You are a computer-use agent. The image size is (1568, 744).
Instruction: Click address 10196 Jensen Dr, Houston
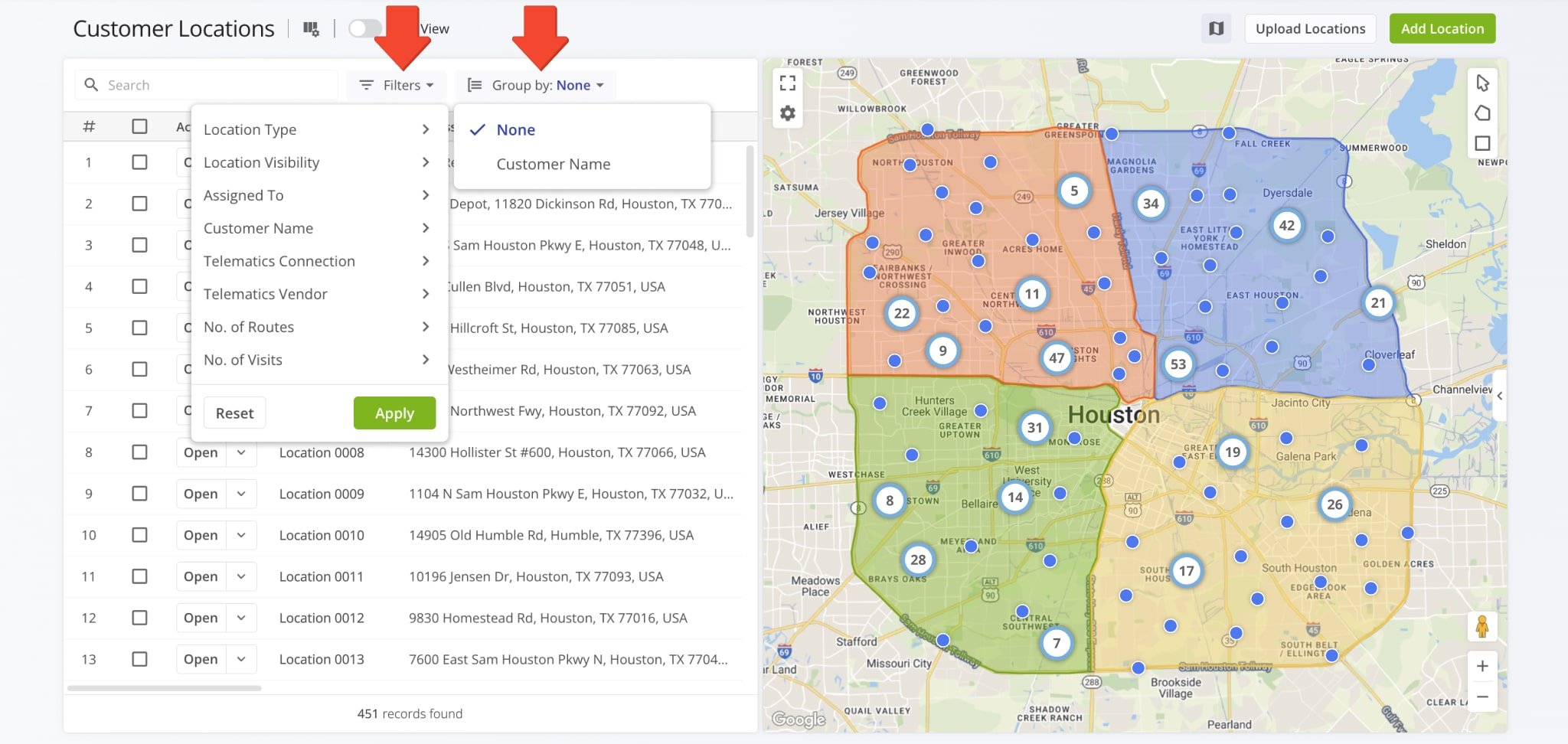[536, 576]
